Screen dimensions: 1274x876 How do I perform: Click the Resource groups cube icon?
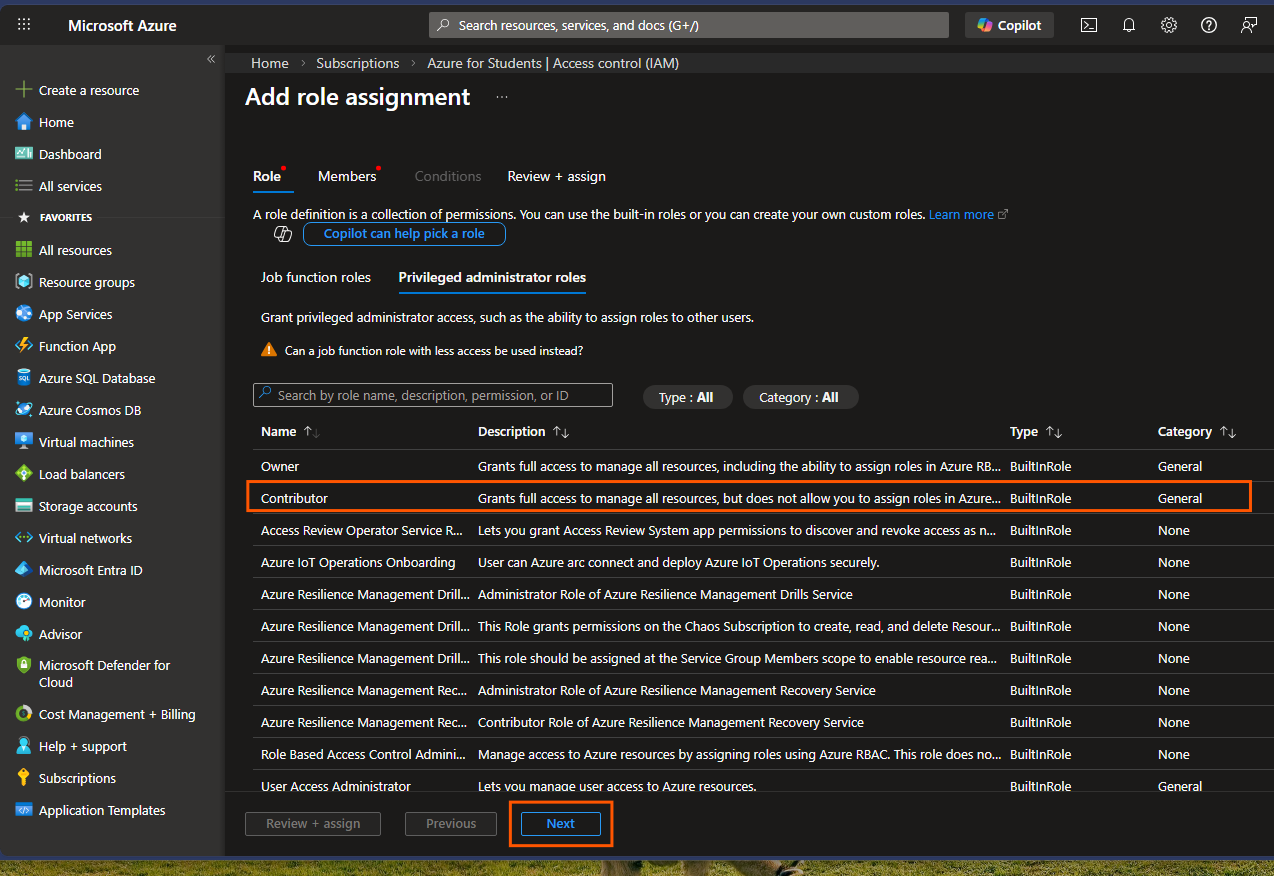24,282
